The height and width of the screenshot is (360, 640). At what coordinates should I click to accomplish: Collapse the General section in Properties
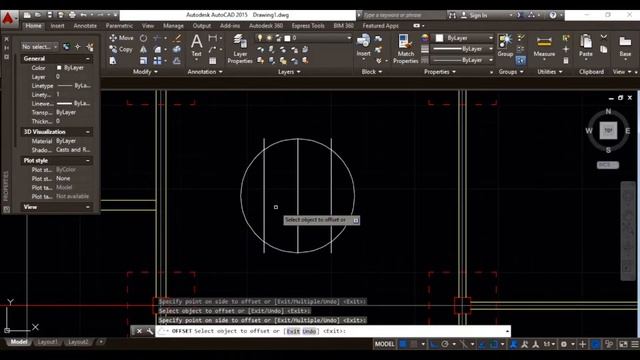tap(88, 59)
